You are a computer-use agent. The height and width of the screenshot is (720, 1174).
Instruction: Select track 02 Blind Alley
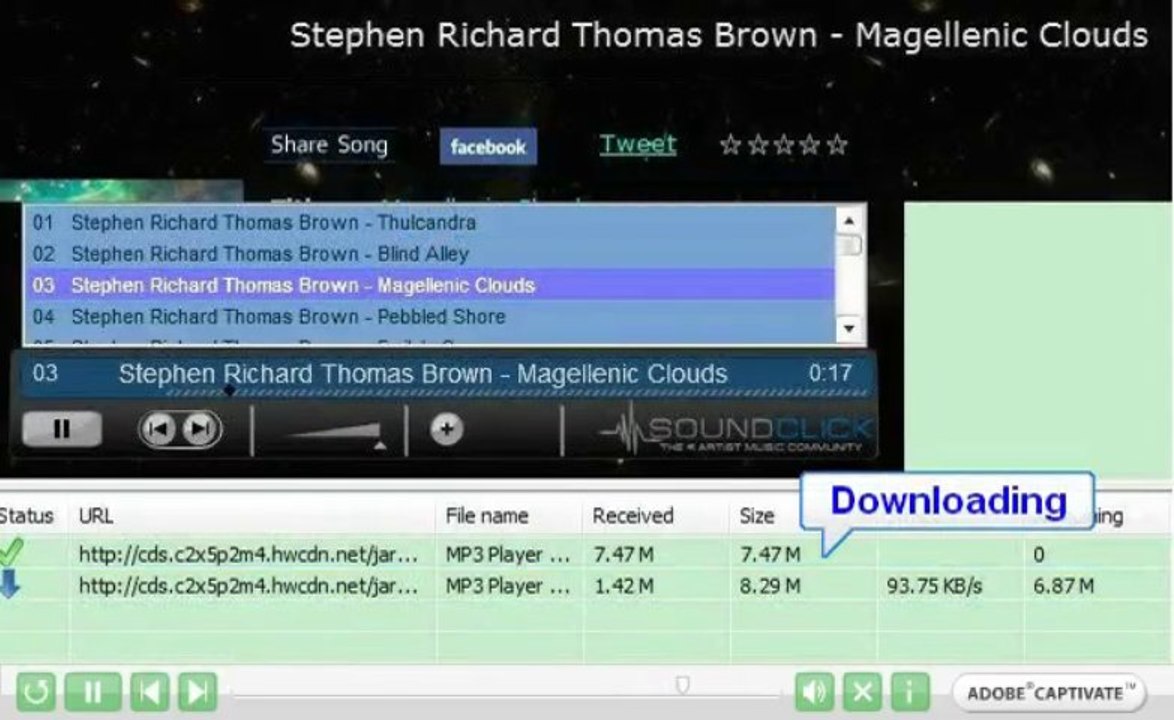pos(430,254)
